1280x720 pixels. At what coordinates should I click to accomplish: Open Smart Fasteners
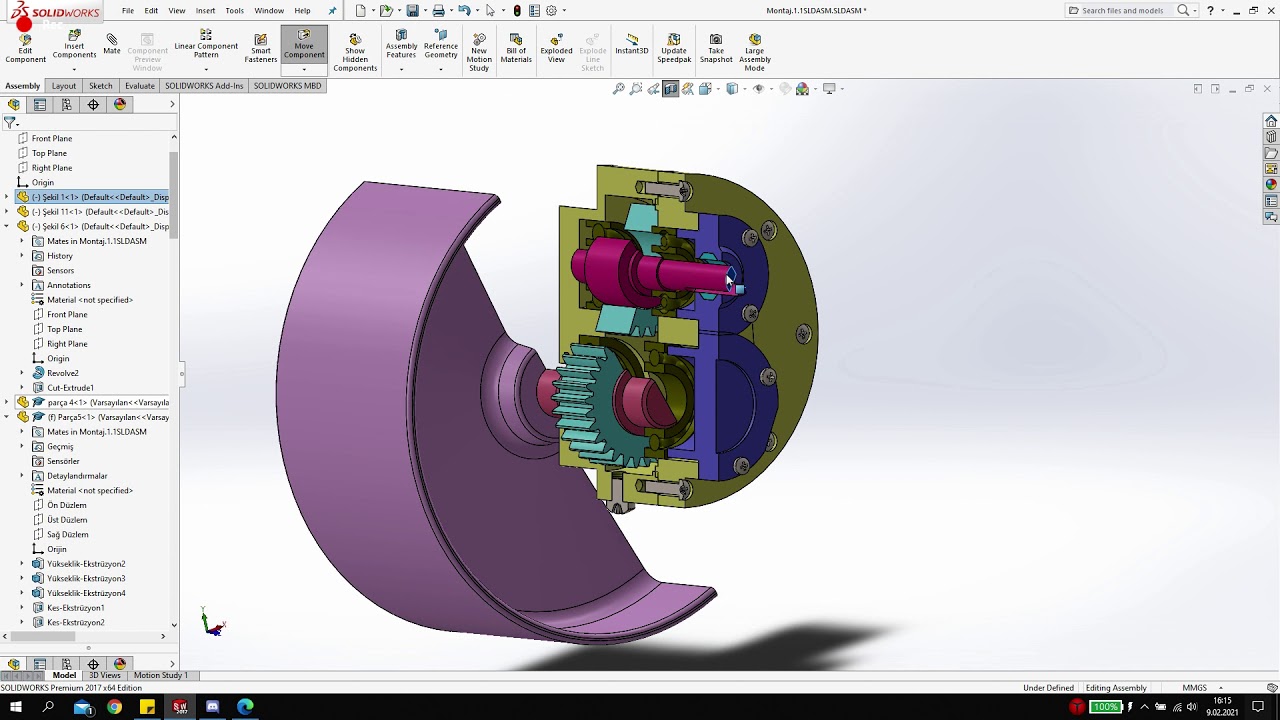261,49
